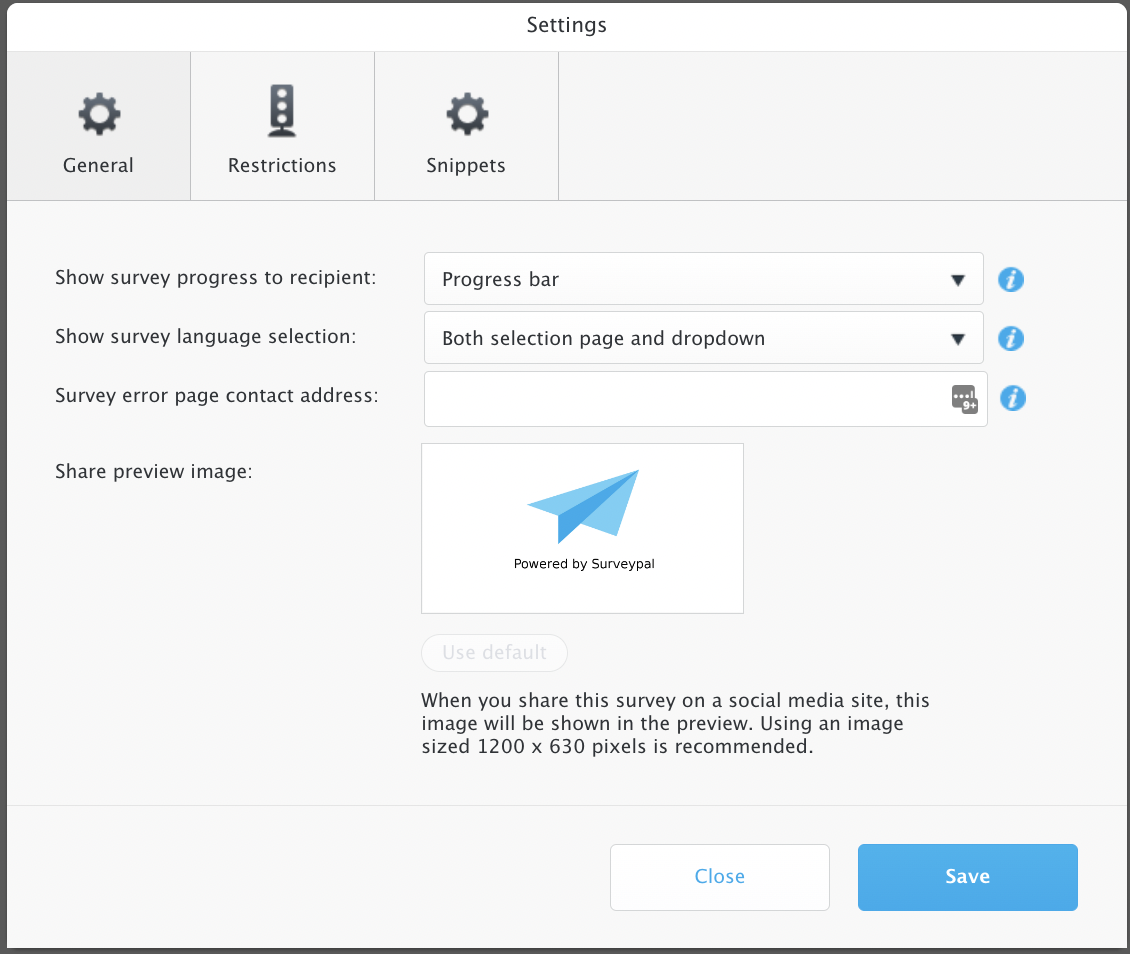The width and height of the screenshot is (1130, 954).
Task: Click the share image recommendation text
Action: 675,723
